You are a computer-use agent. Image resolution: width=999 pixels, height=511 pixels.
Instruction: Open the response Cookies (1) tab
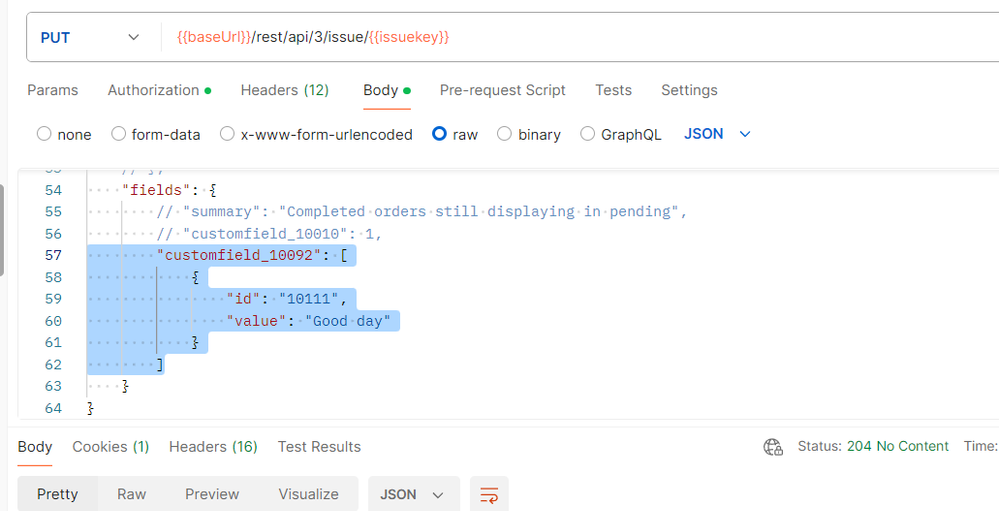tap(111, 447)
